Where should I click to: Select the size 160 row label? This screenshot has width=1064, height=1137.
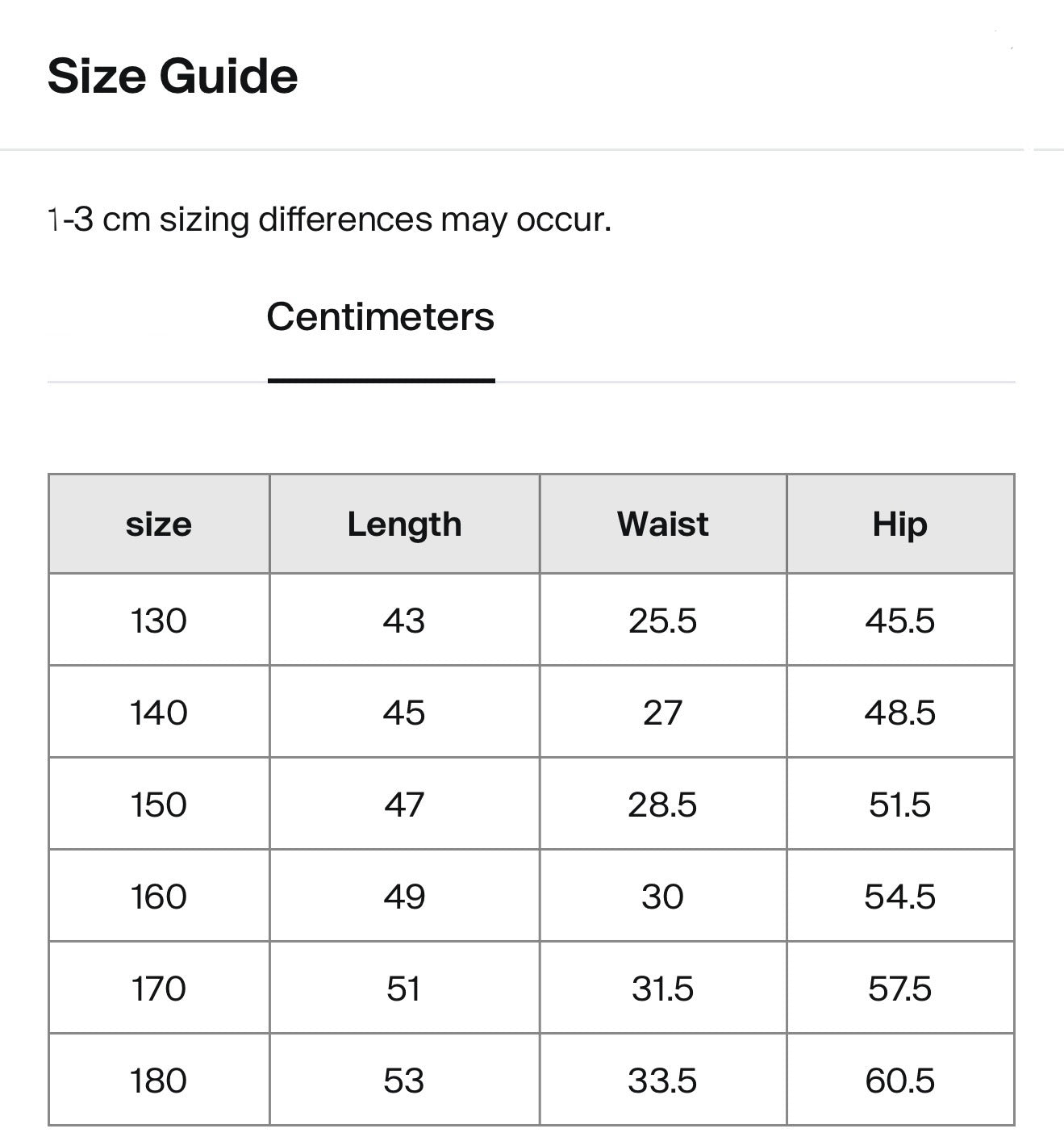coord(159,897)
